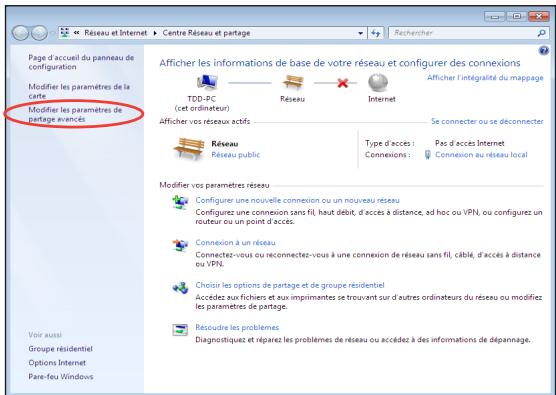
Task: Click the Réseau bench icon in network map
Action: 293,83
